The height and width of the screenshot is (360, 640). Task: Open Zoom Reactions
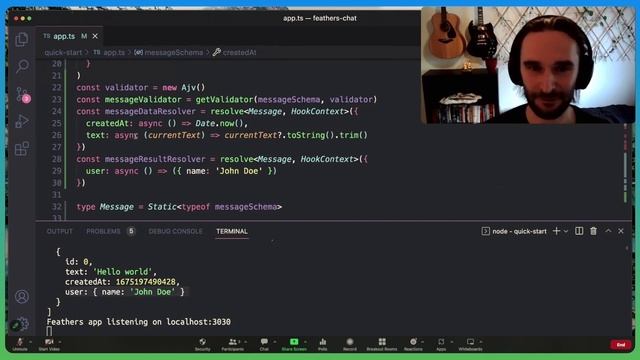(x=413, y=344)
